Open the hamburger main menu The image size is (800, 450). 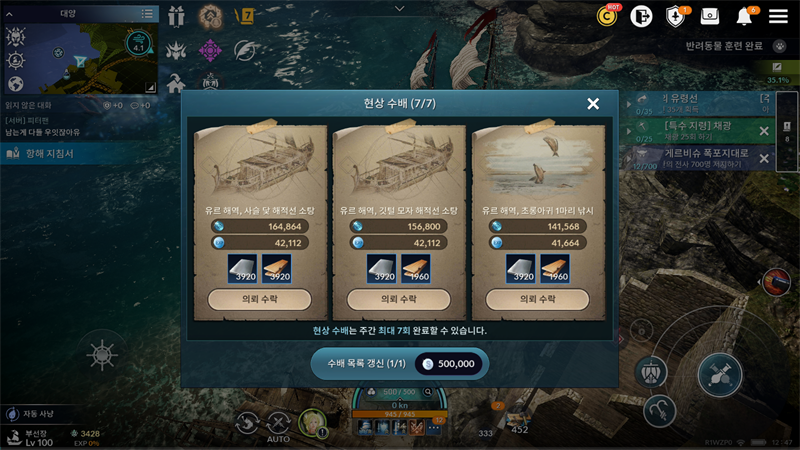[x=778, y=16]
